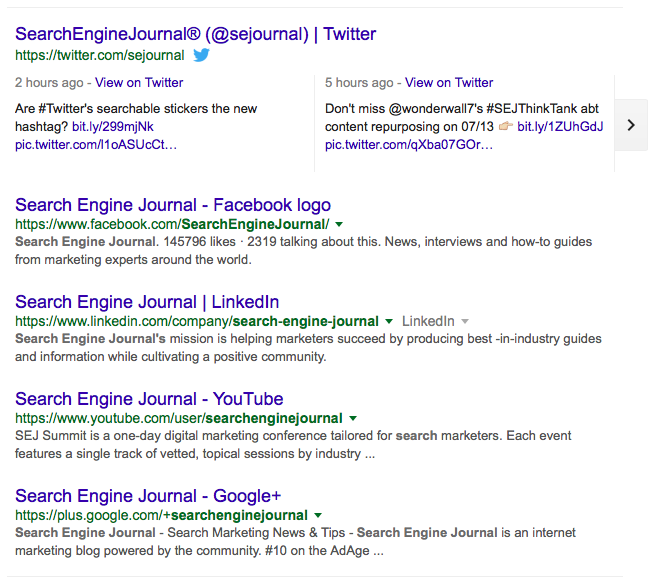Open pic.twitter.com/l1oASUcCt link

coord(96,145)
